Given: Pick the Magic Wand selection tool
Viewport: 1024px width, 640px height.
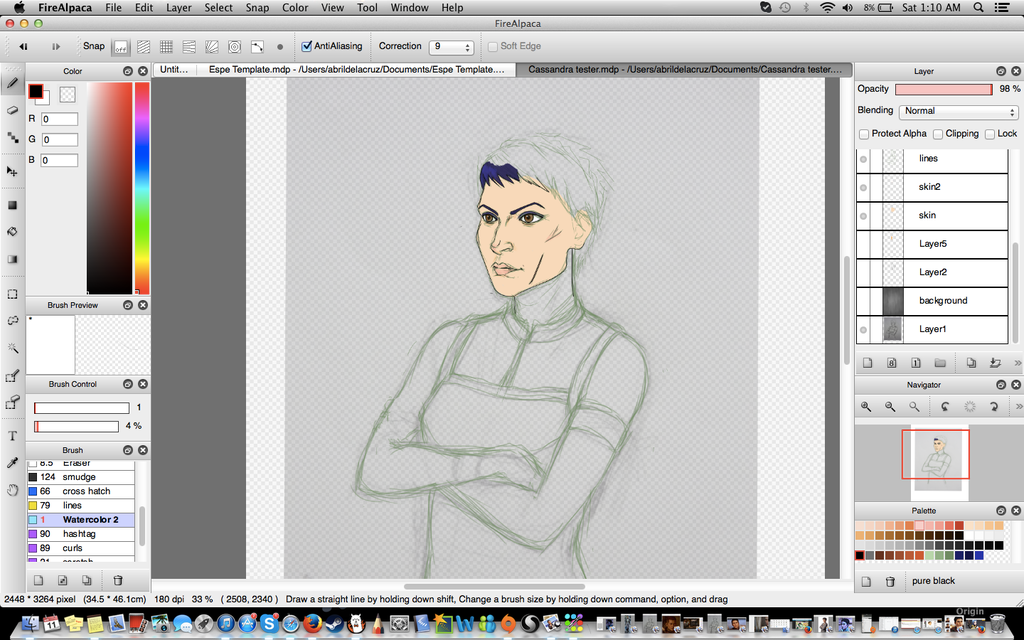Looking at the screenshot, I should 13,348.
